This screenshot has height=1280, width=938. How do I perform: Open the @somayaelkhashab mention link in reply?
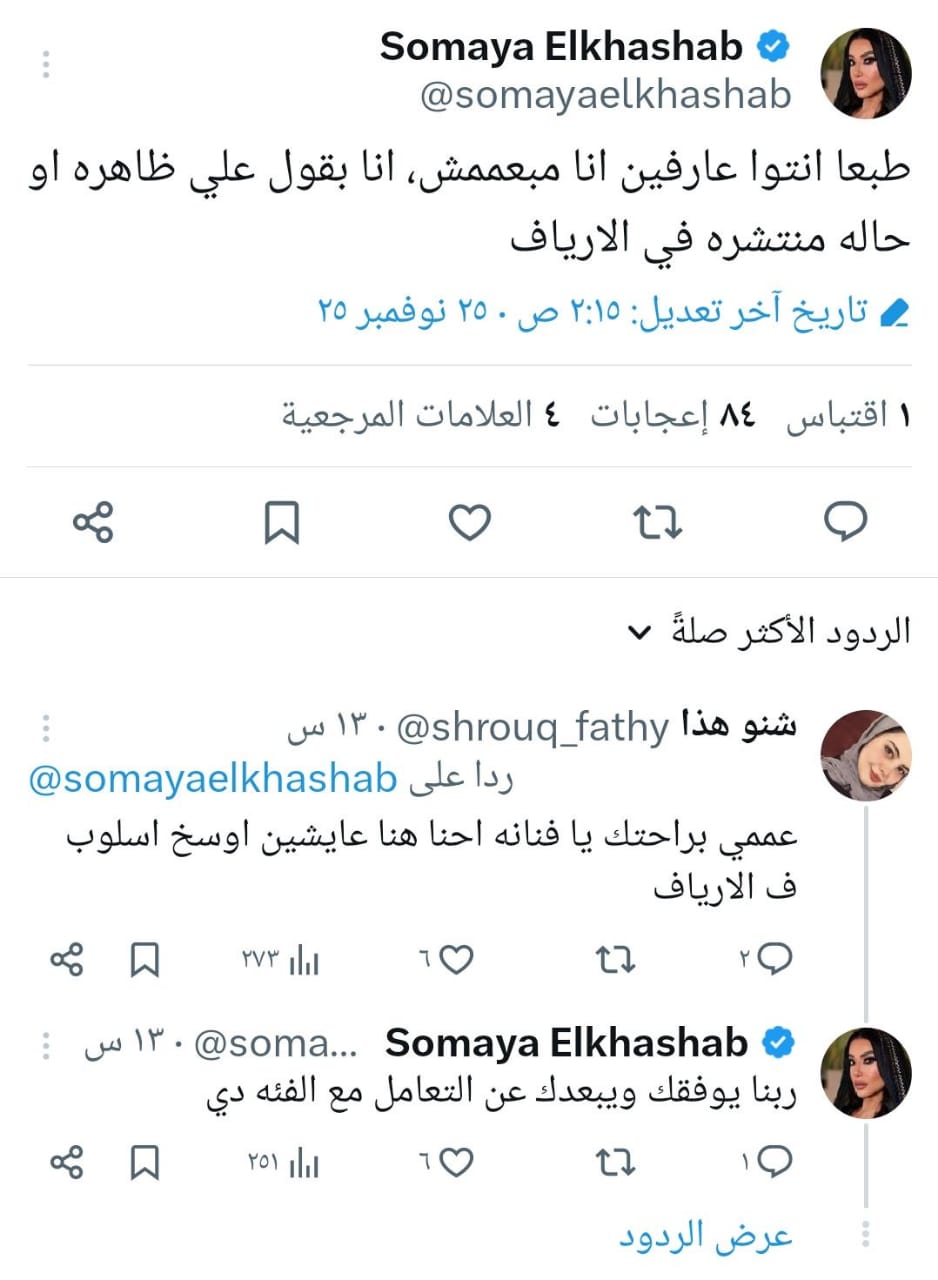point(213,779)
